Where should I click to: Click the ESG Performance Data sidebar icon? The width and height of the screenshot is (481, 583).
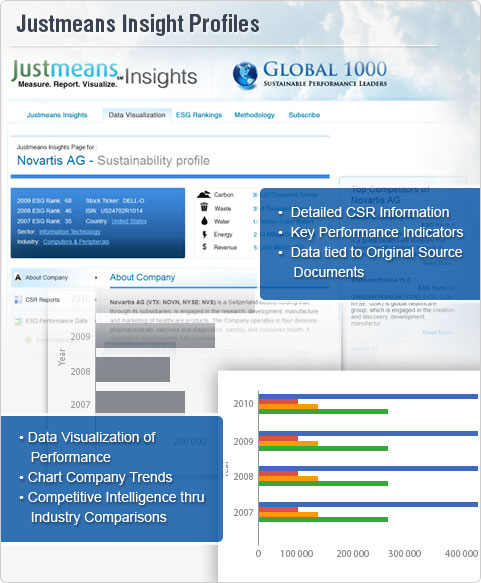click(18, 321)
